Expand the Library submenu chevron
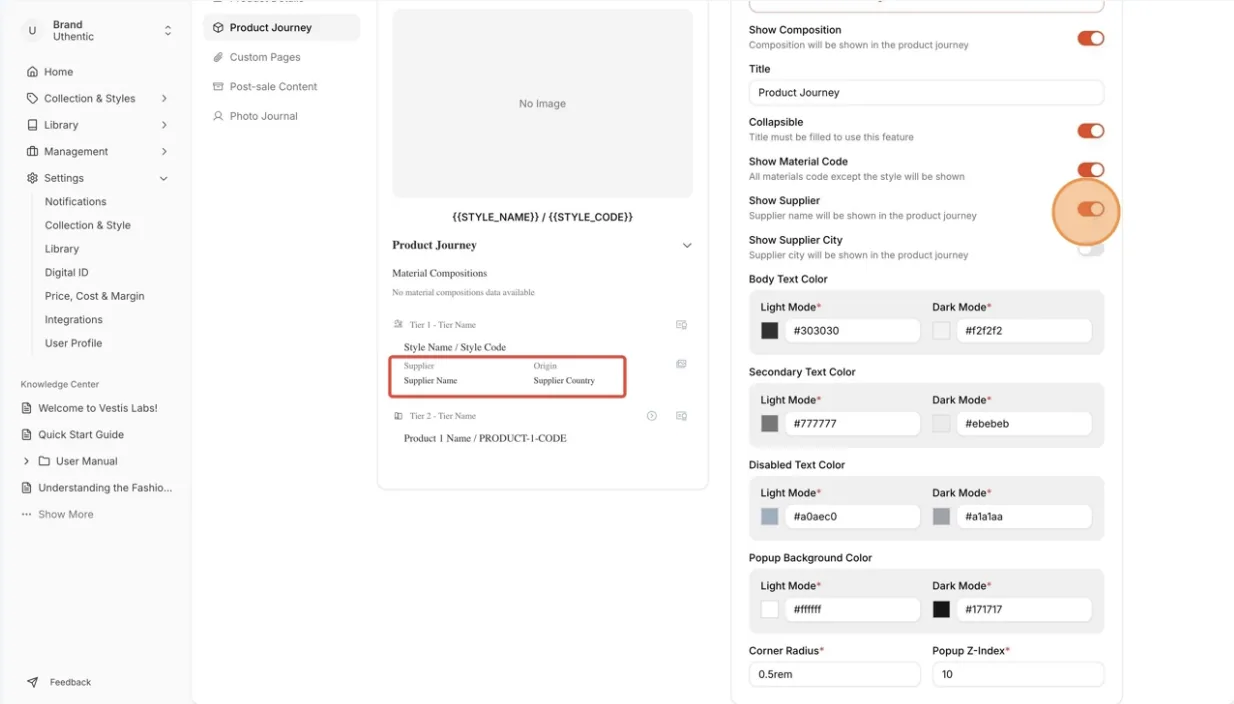Image resolution: width=1234 pixels, height=704 pixels. tap(164, 125)
